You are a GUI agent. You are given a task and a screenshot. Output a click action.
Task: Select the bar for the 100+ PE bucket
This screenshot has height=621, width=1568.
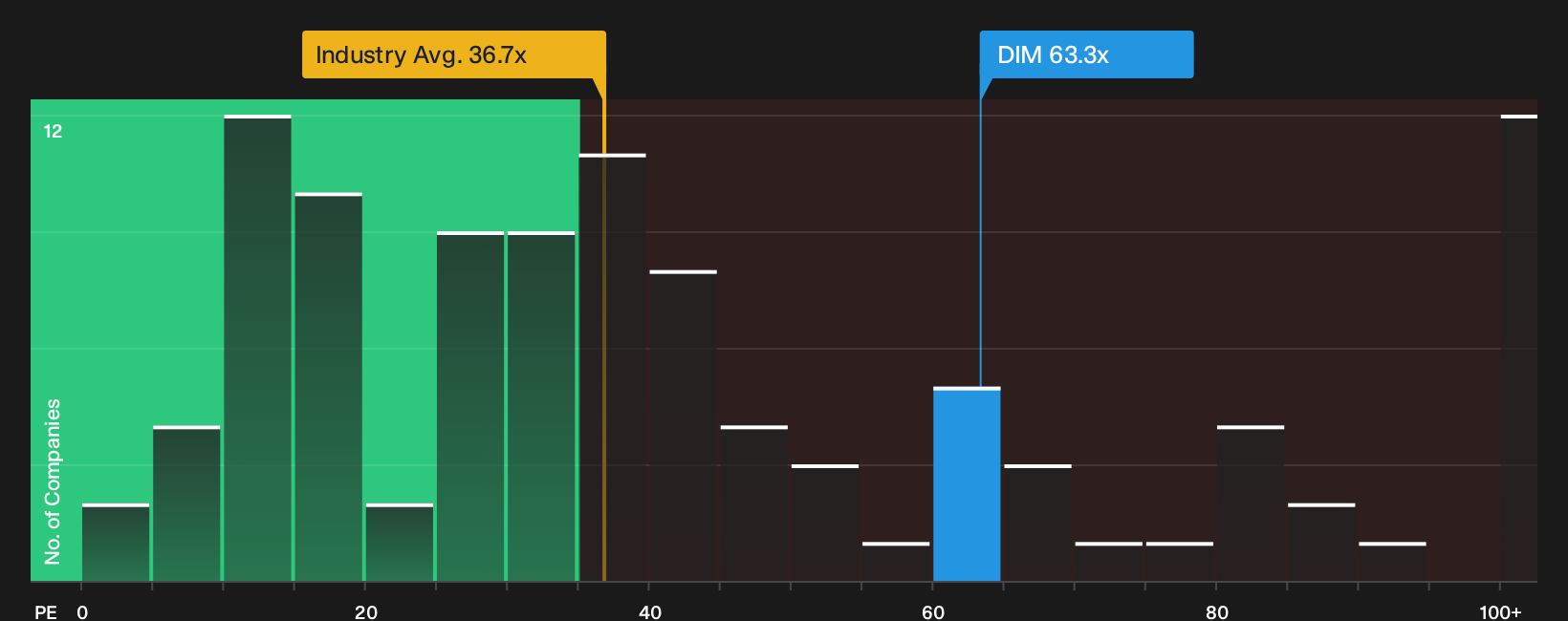click(x=1519, y=349)
